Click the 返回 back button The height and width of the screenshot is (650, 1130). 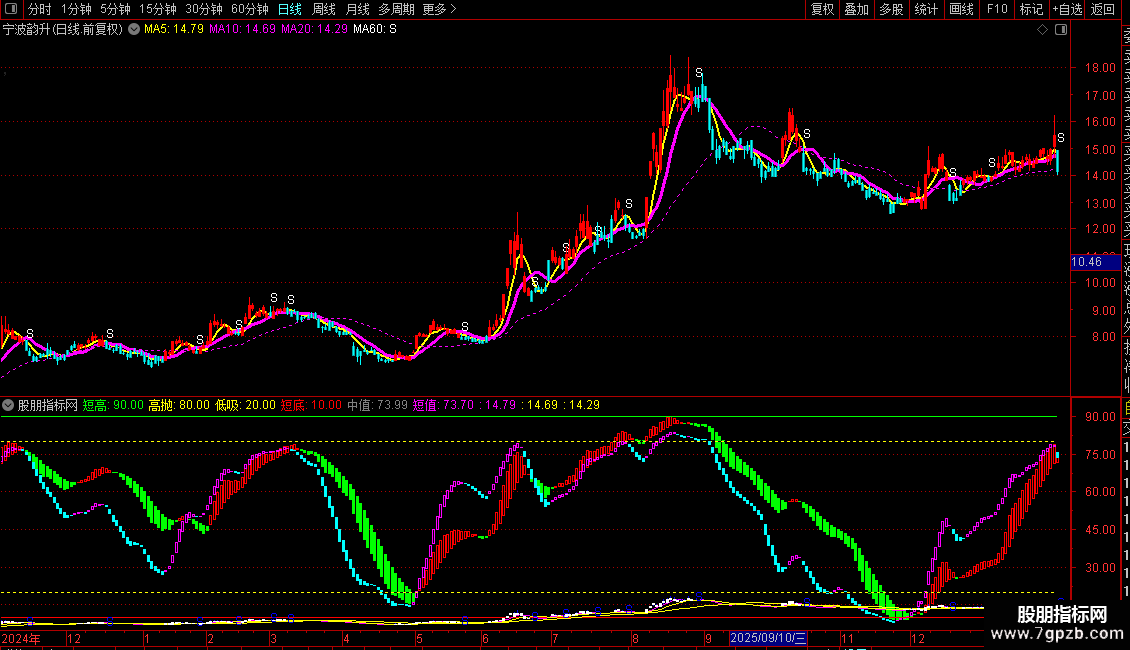click(x=1103, y=9)
